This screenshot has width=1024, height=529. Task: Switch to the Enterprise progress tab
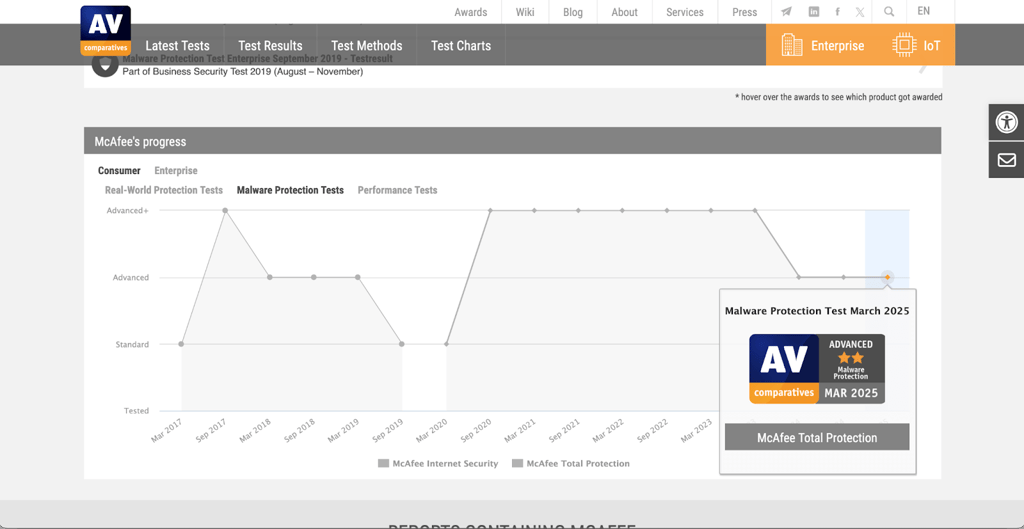point(176,170)
